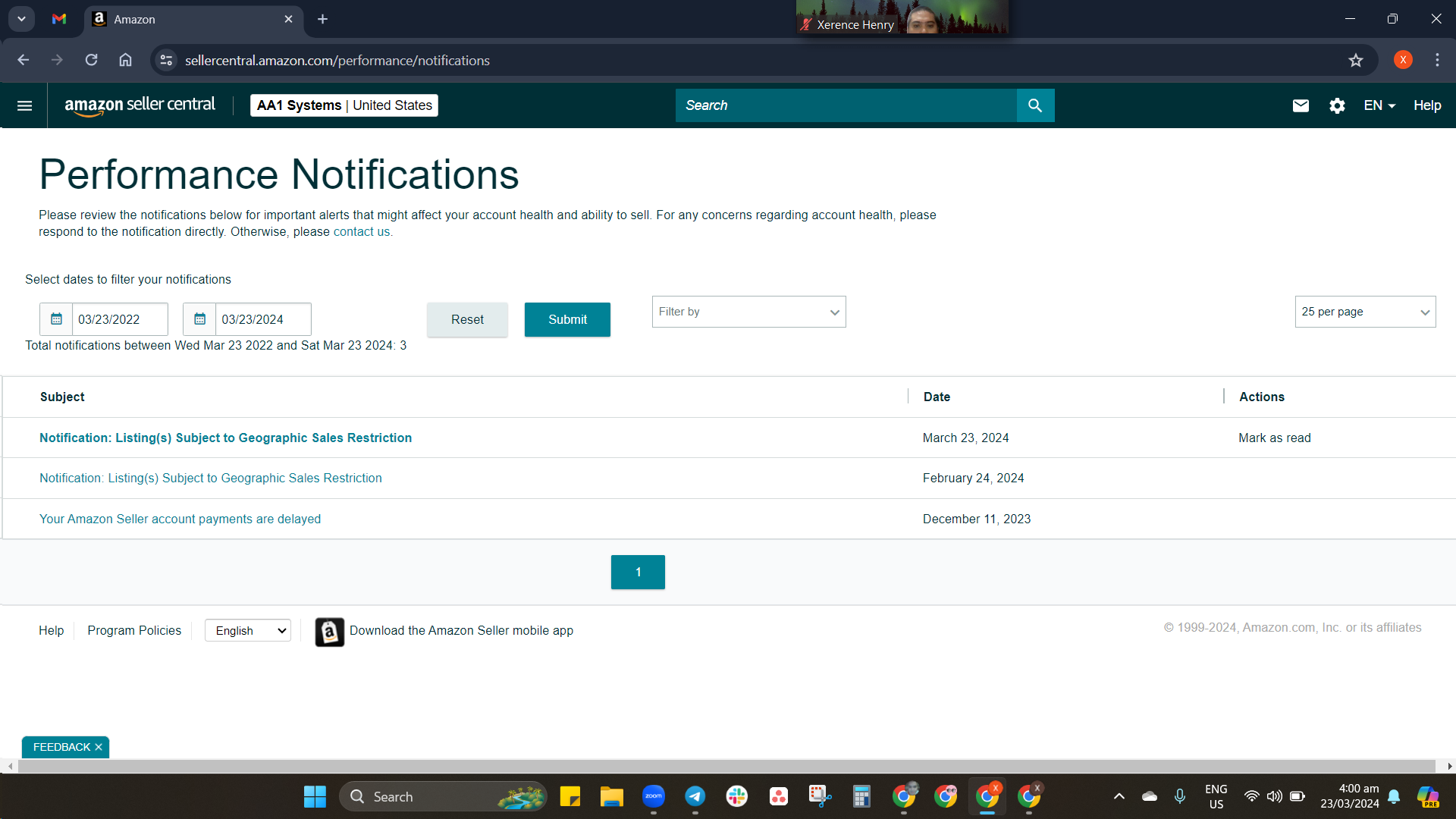This screenshot has width=1456, height=819.
Task: Go to page 1 of notifications
Action: (638, 572)
